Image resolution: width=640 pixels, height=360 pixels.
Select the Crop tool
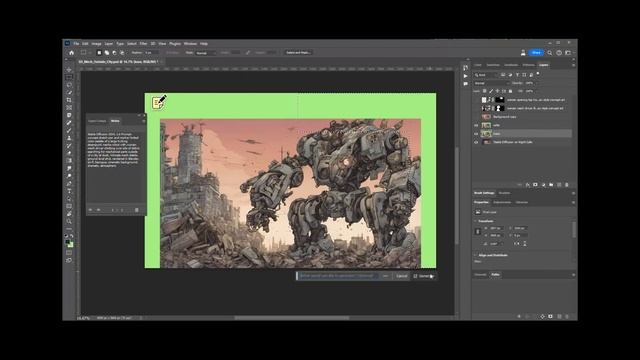click(x=69, y=100)
